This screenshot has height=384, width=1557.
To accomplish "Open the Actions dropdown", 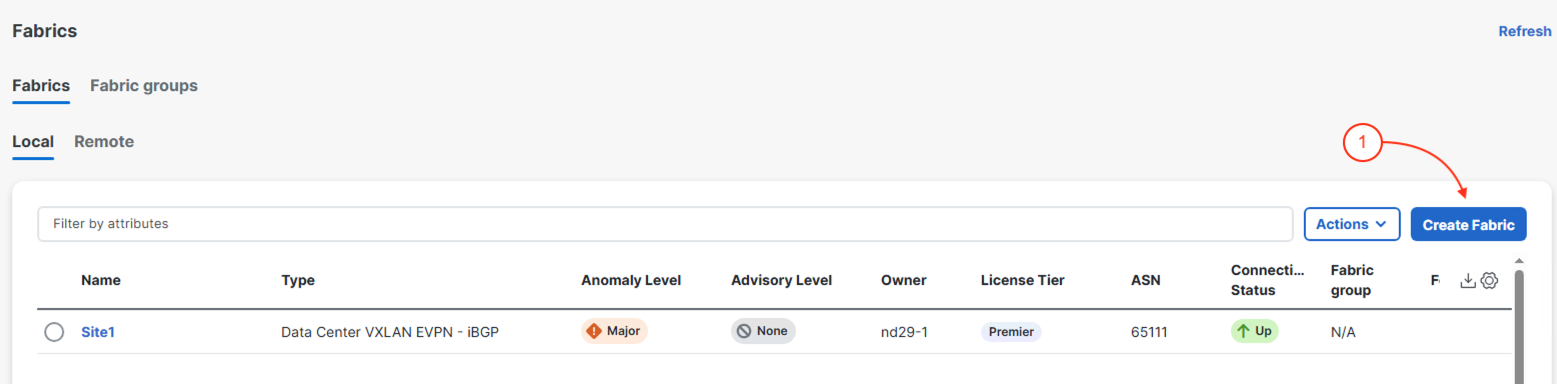I will coord(1352,224).
